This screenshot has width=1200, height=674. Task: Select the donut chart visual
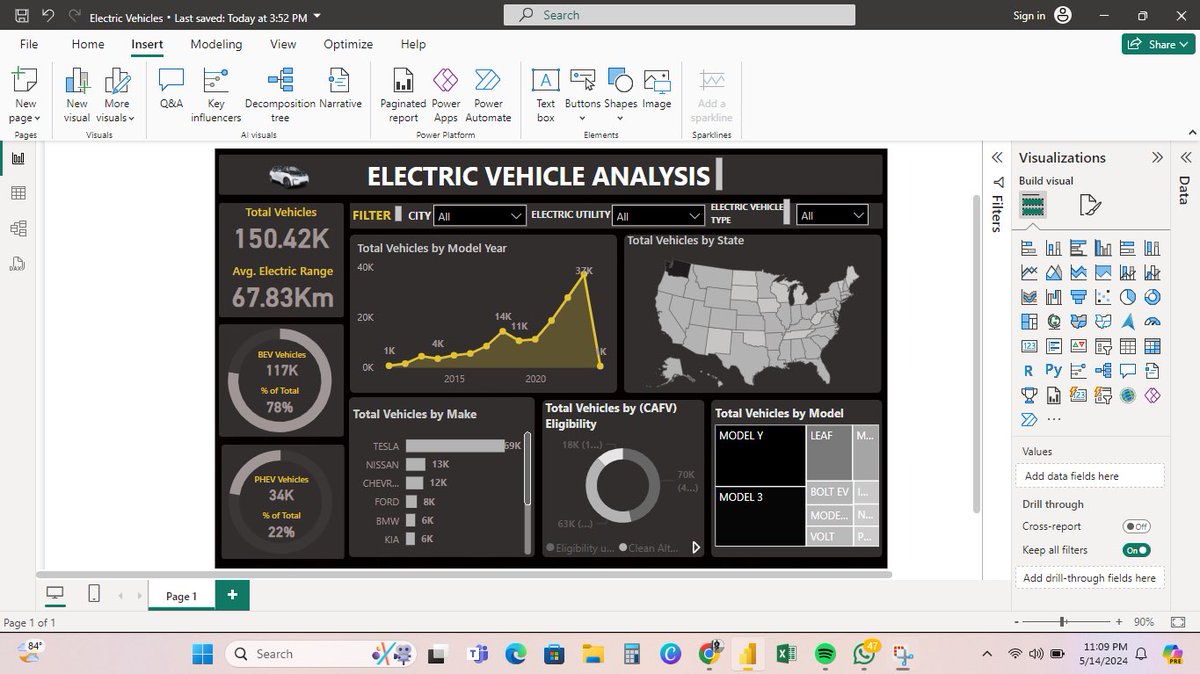pos(1152,297)
